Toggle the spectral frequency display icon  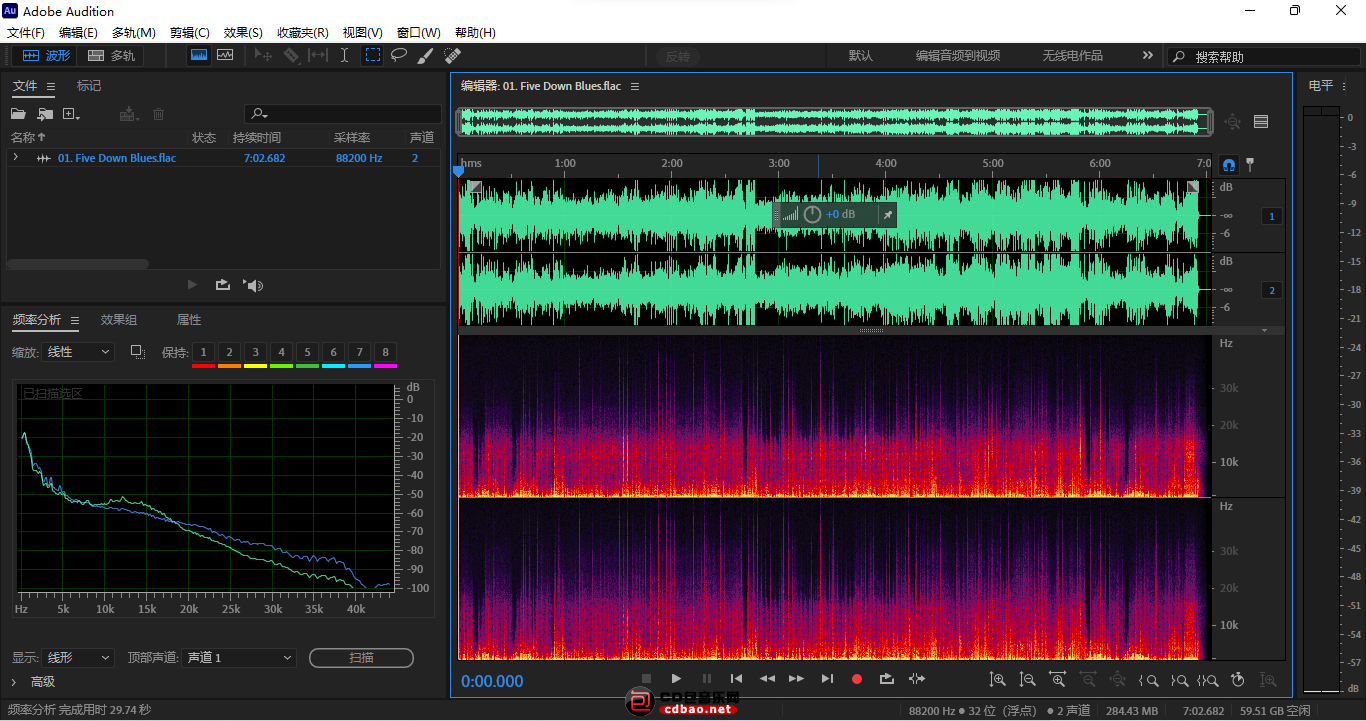(199, 55)
